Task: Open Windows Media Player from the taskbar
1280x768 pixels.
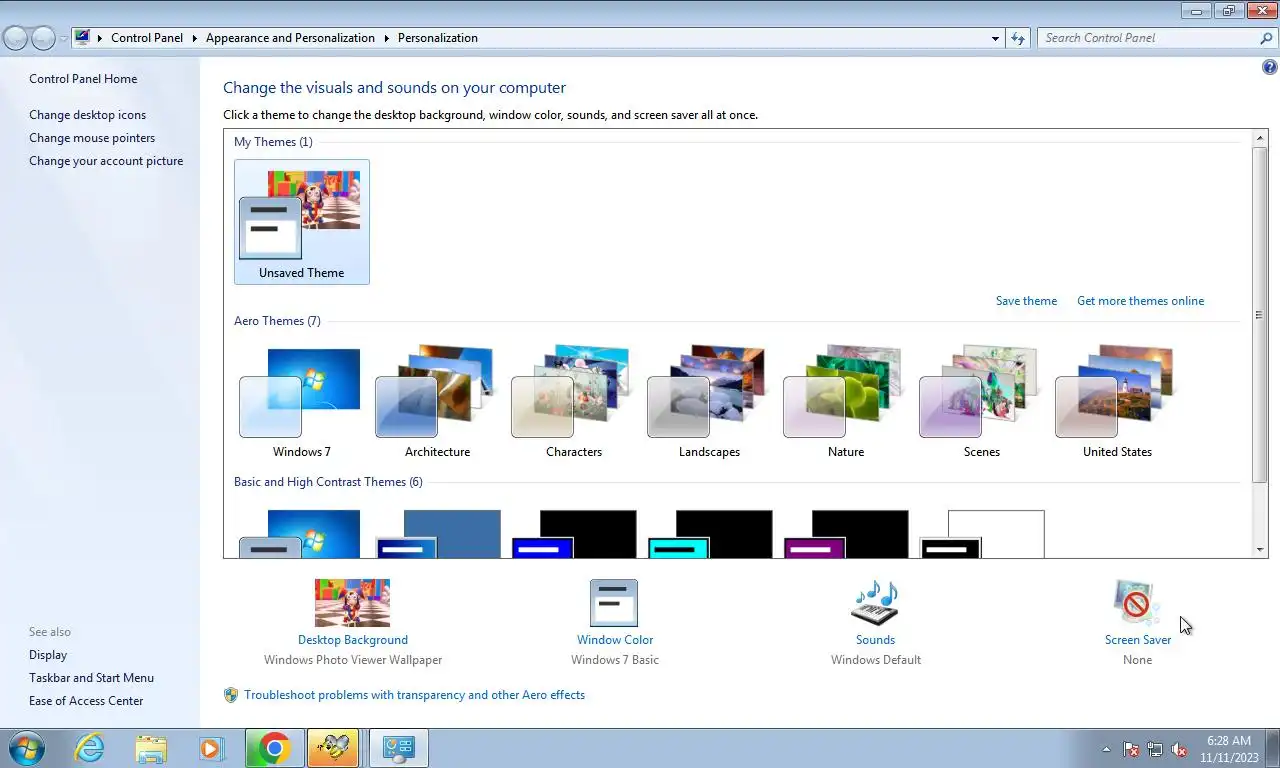Action: [211, 748]
